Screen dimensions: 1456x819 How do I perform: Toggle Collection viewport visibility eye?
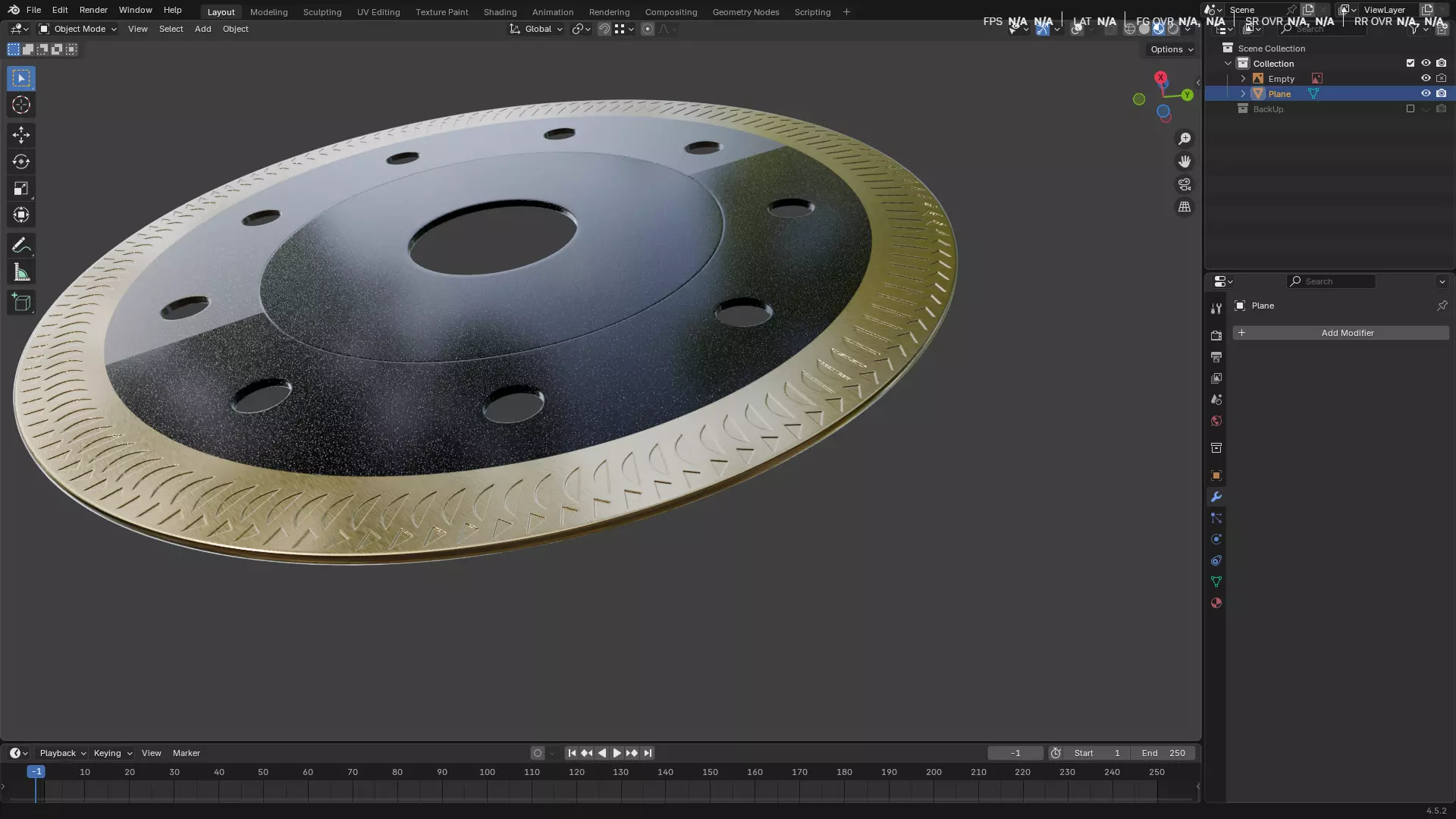(1426, 63)
